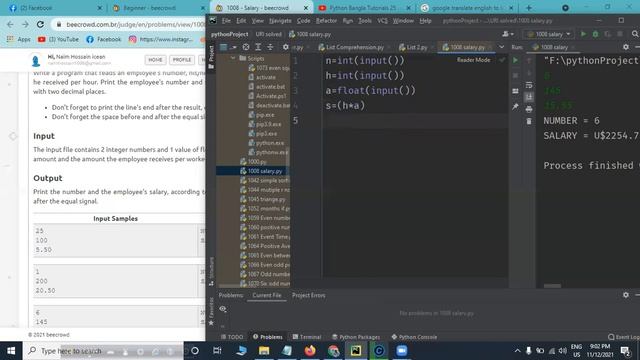Screen dimensions: 640x360
Task: Click pythonProject in the breadcrumb bar
Action: tap(229, 34)
